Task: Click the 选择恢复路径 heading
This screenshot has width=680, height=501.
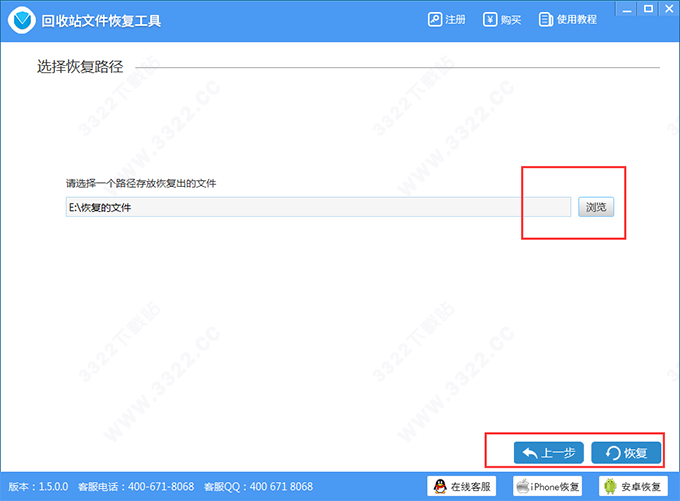Action: pos(80,66)
